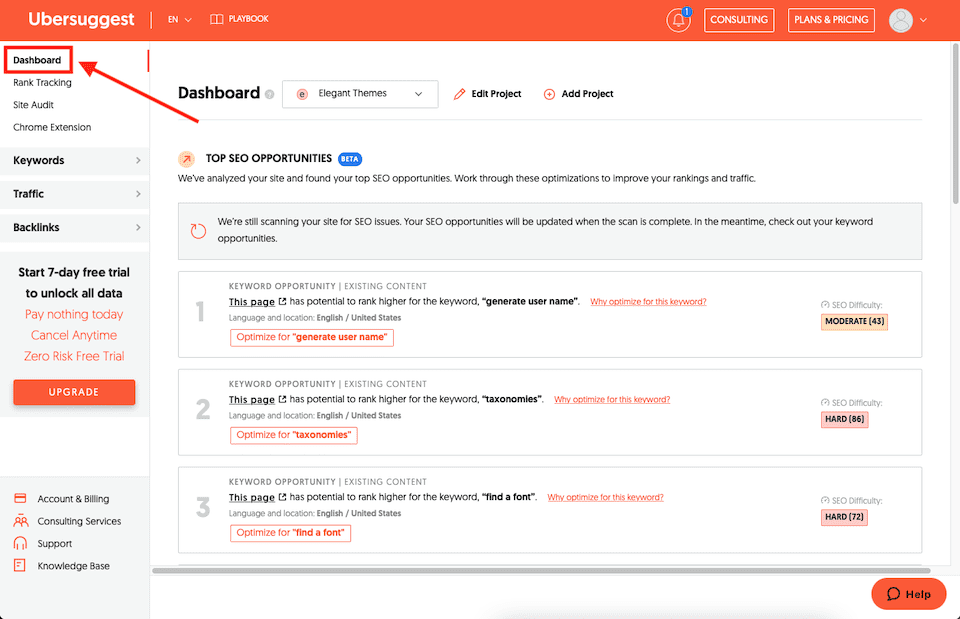Switch to Rank Tracking
The height and width of the screenshot is (619, 960).
tap(42, 82)
